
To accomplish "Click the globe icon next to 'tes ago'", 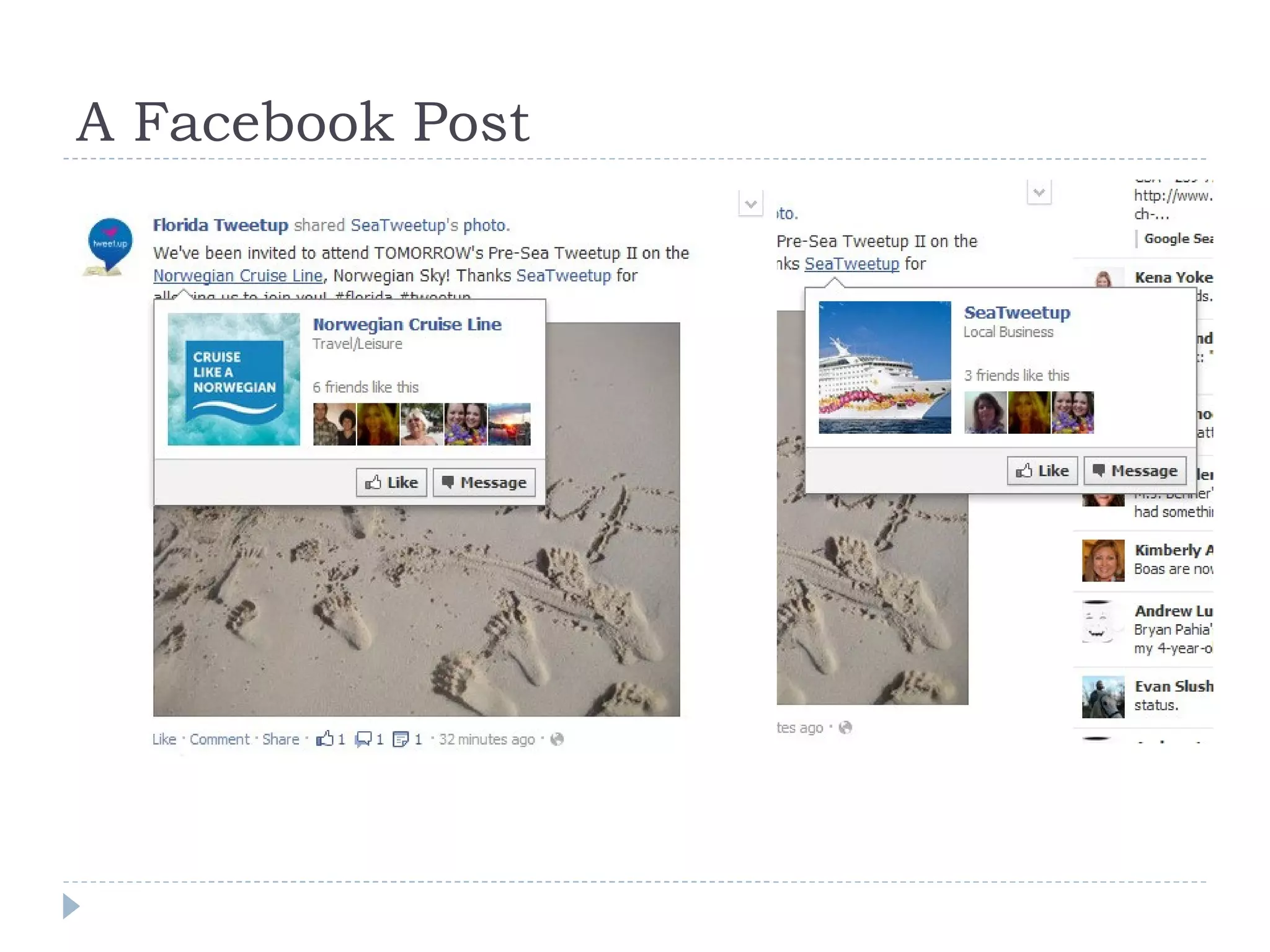I will pyautogui.click(x=845, y=727).
